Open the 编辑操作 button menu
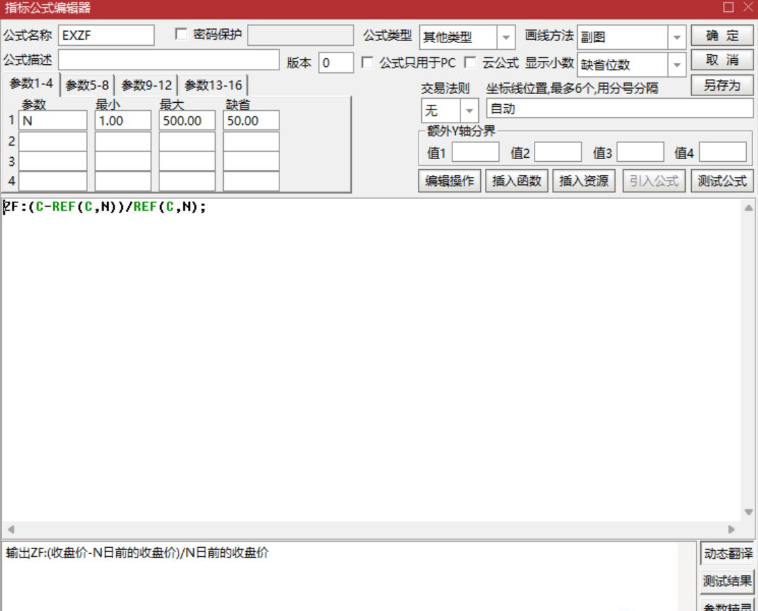The height and width of the screenshot is (611, 758). click(x=450, y=181)
